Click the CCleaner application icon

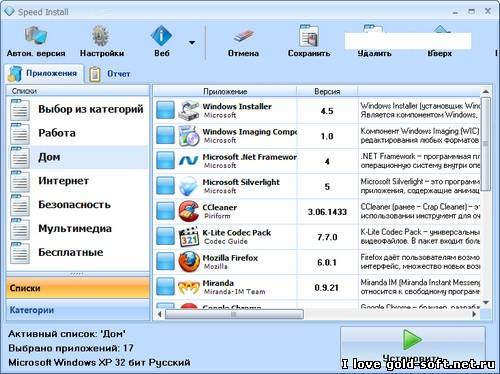(x=189, y=211)
